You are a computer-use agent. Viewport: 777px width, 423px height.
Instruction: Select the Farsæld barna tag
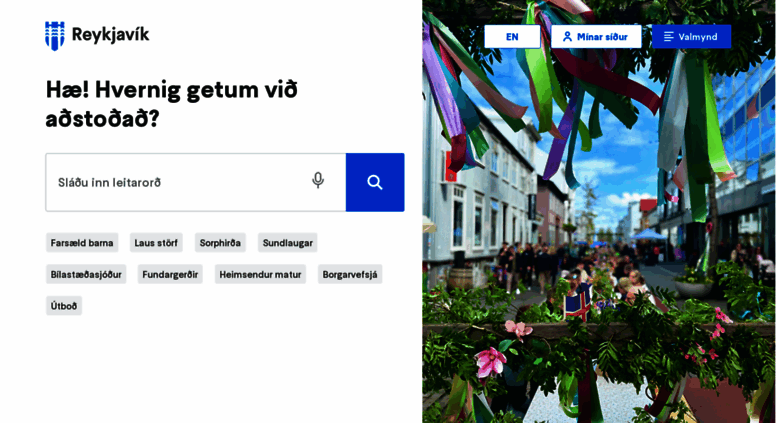pyautogui.click(x=82, y=243)
